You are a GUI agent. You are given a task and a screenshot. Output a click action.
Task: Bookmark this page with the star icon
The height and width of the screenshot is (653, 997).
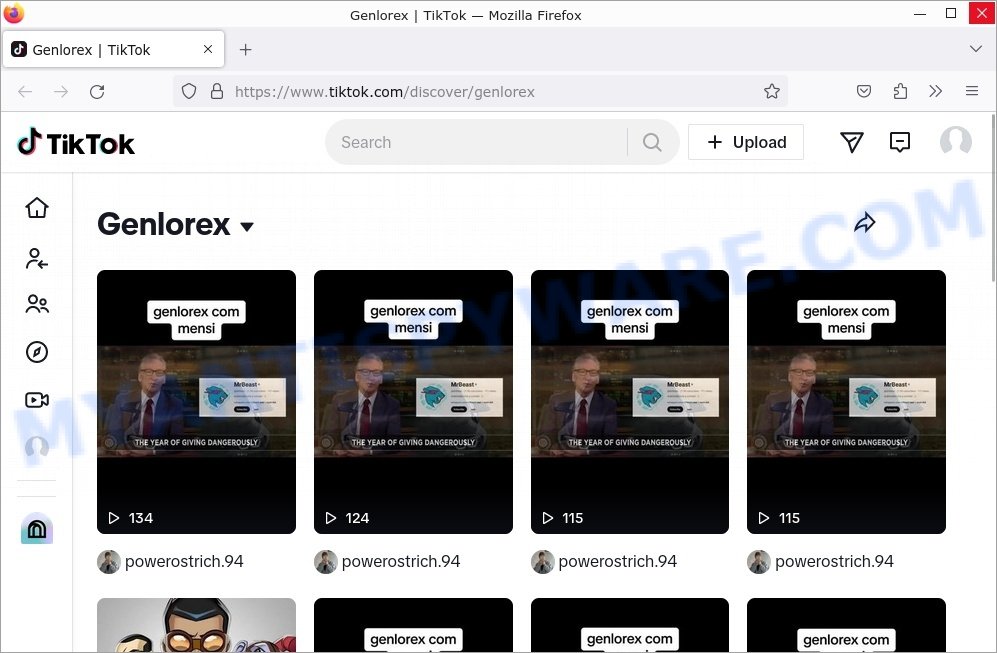pyautogui.click(x=772, y=92)
